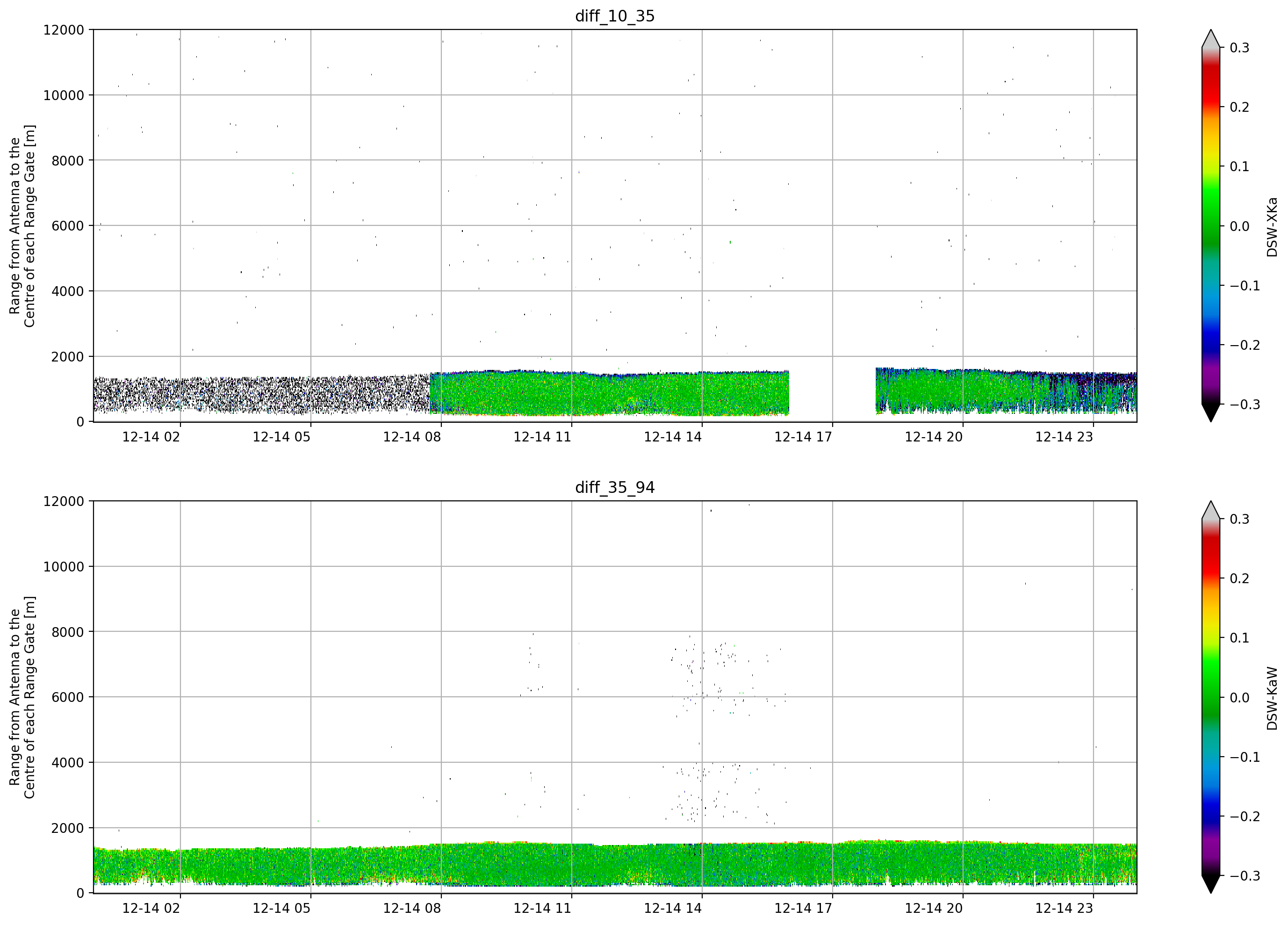Screen dimensions: 1288x925
Task: Click the −0.1 tick on DSW-XKa colorbar
Action: pos(1245,286)
